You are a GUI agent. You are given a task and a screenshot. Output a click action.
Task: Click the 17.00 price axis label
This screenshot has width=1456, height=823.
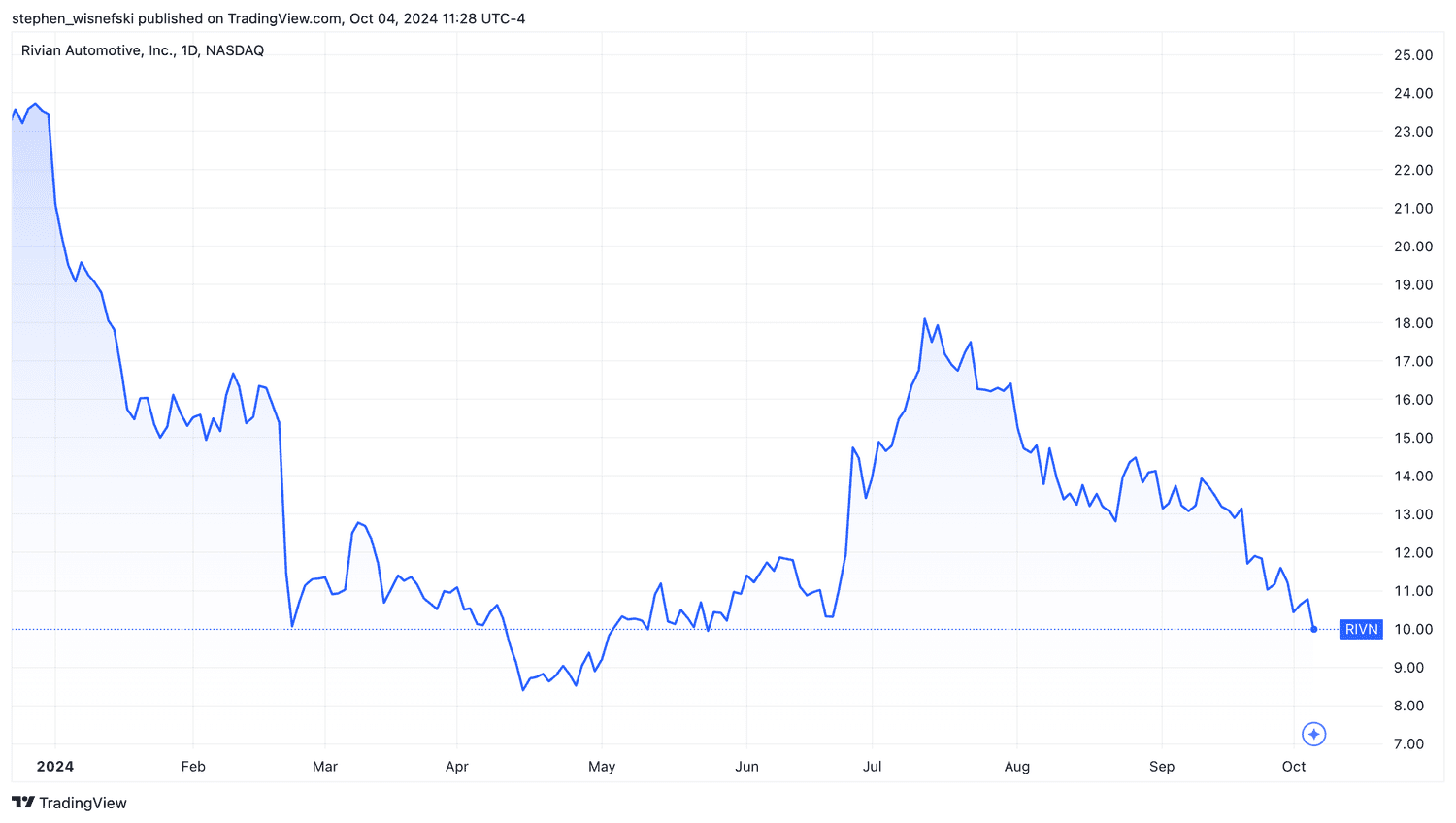coord(1413,361)
